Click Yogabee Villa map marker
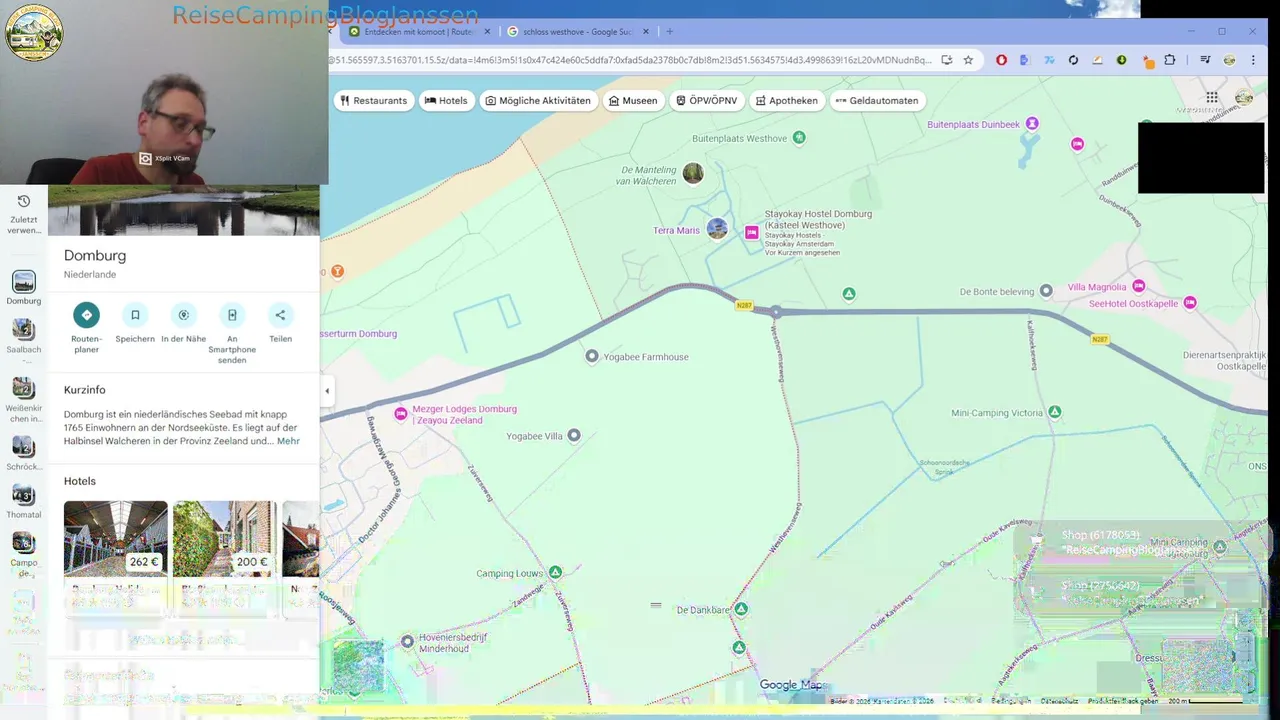Image resolution: width=1280 pixels, height=720 pixels. (574, 435)
